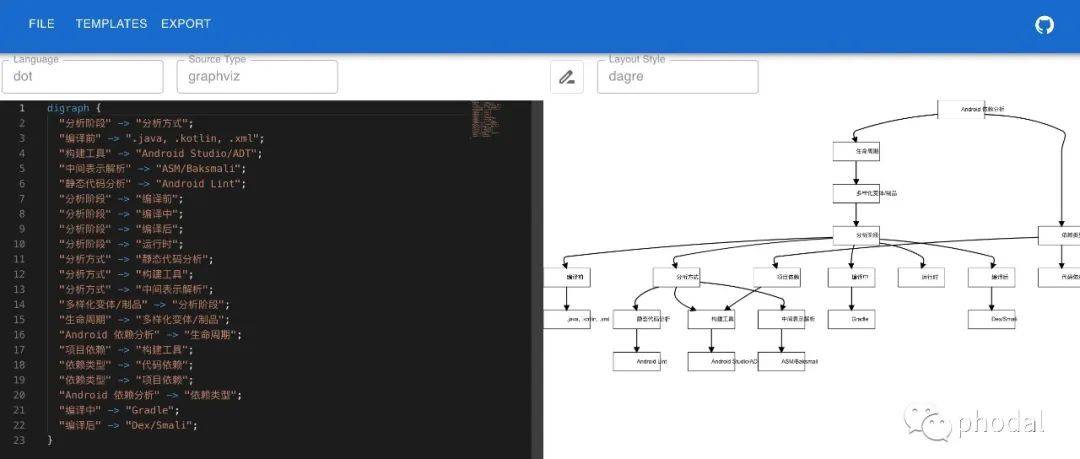The image size is (1080, 459).
Task: Click the top Android root node
Action: click(x=961, y=109)
